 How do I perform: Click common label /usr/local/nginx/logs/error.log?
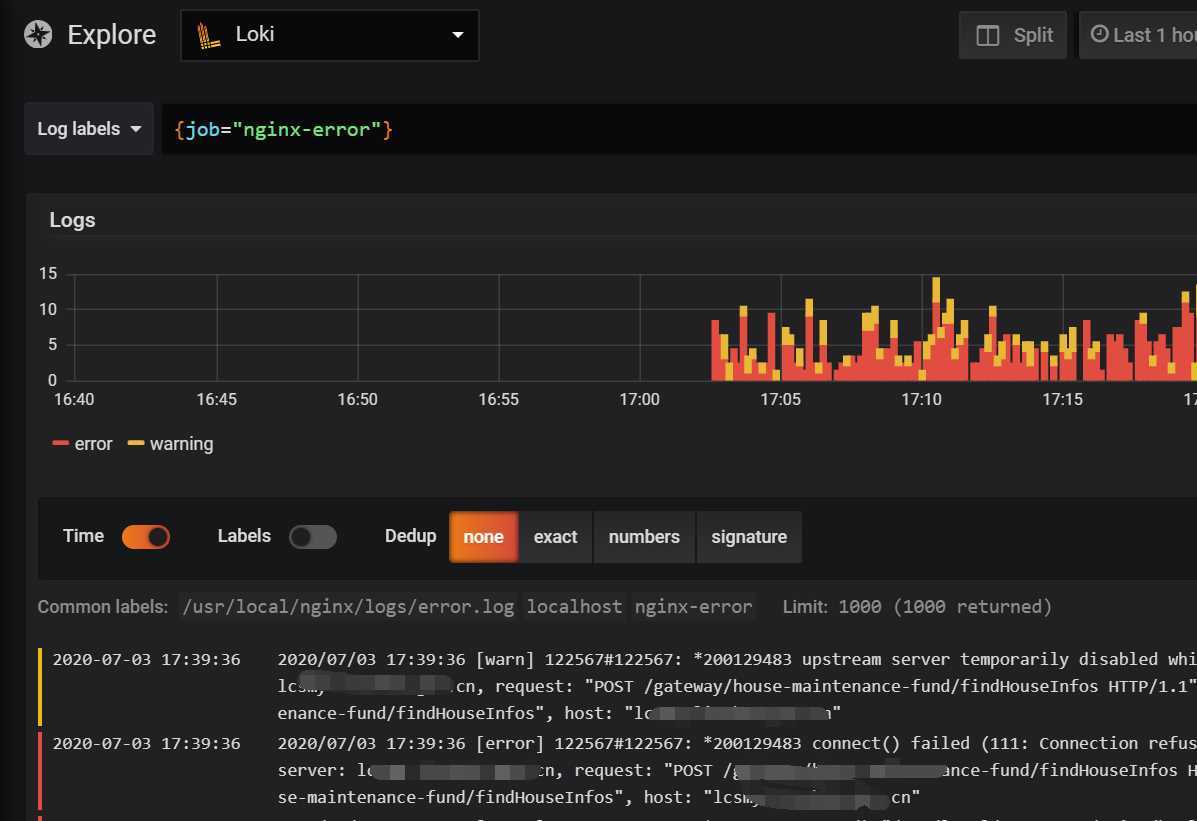(348, 607)
